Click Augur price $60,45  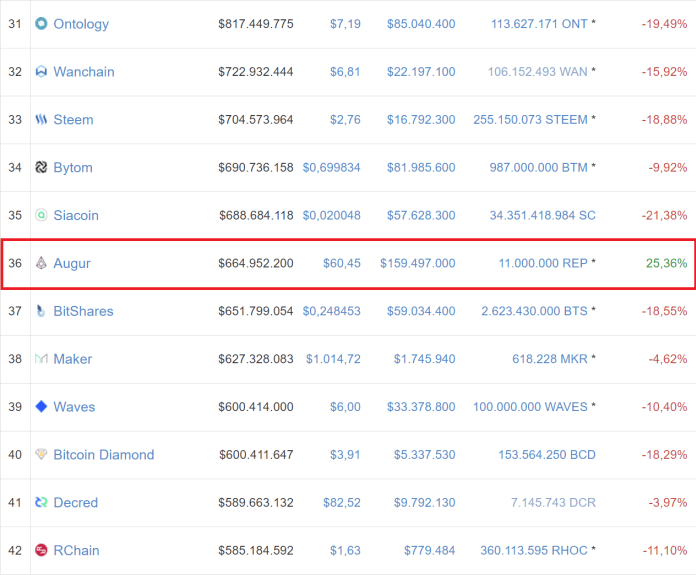342,264
